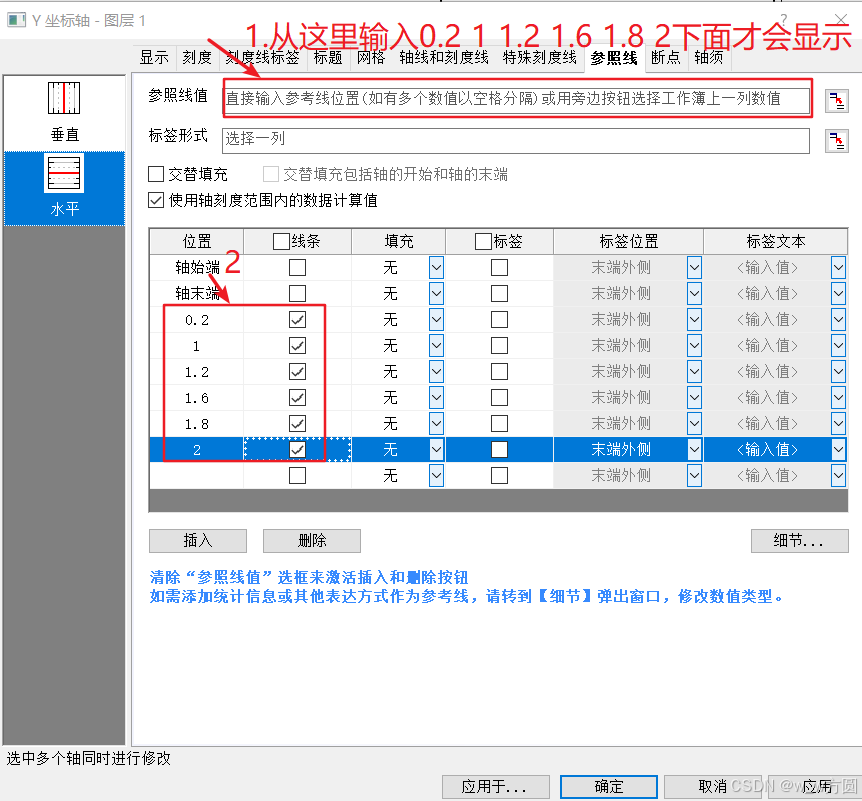This screenshot has width=862, height=801.
Task: Click column picker icon beside 参照线值
Action: (x=837, y=102)
